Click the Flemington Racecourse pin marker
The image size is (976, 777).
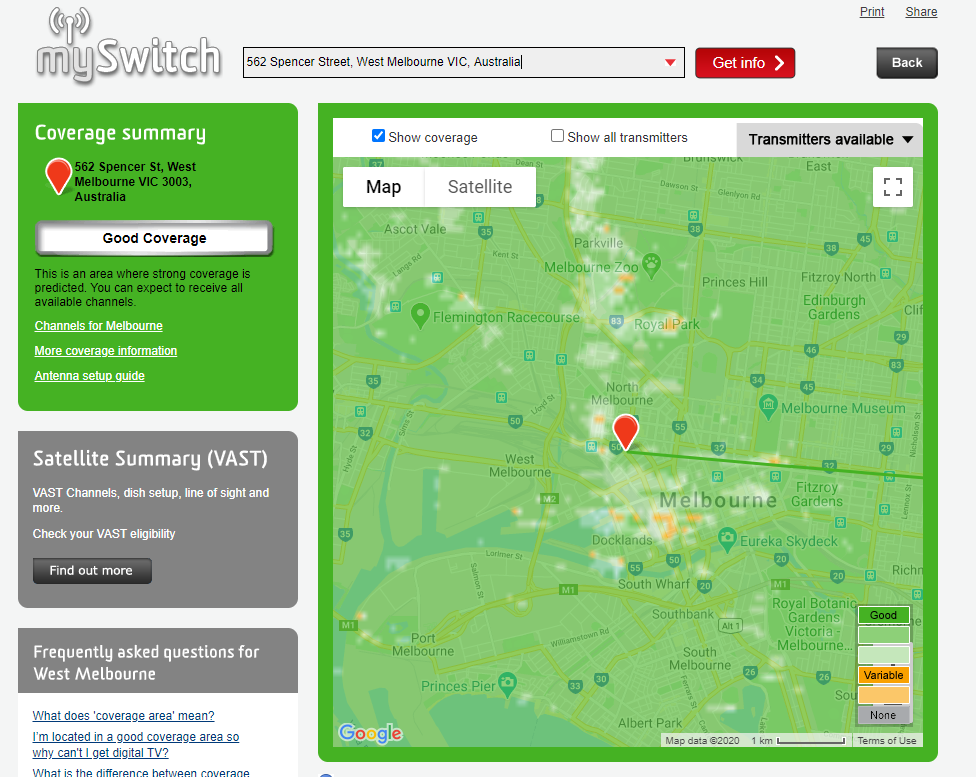tap(420, 315)
